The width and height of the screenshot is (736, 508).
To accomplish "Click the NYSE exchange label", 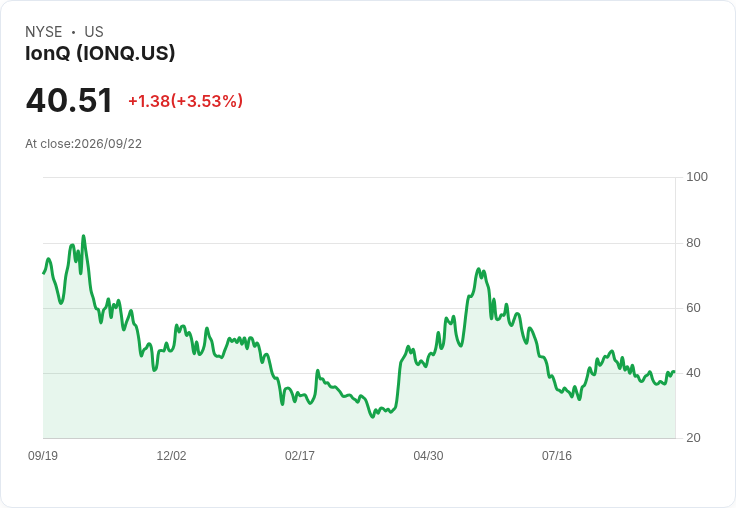I will click(x=44, y=32).
